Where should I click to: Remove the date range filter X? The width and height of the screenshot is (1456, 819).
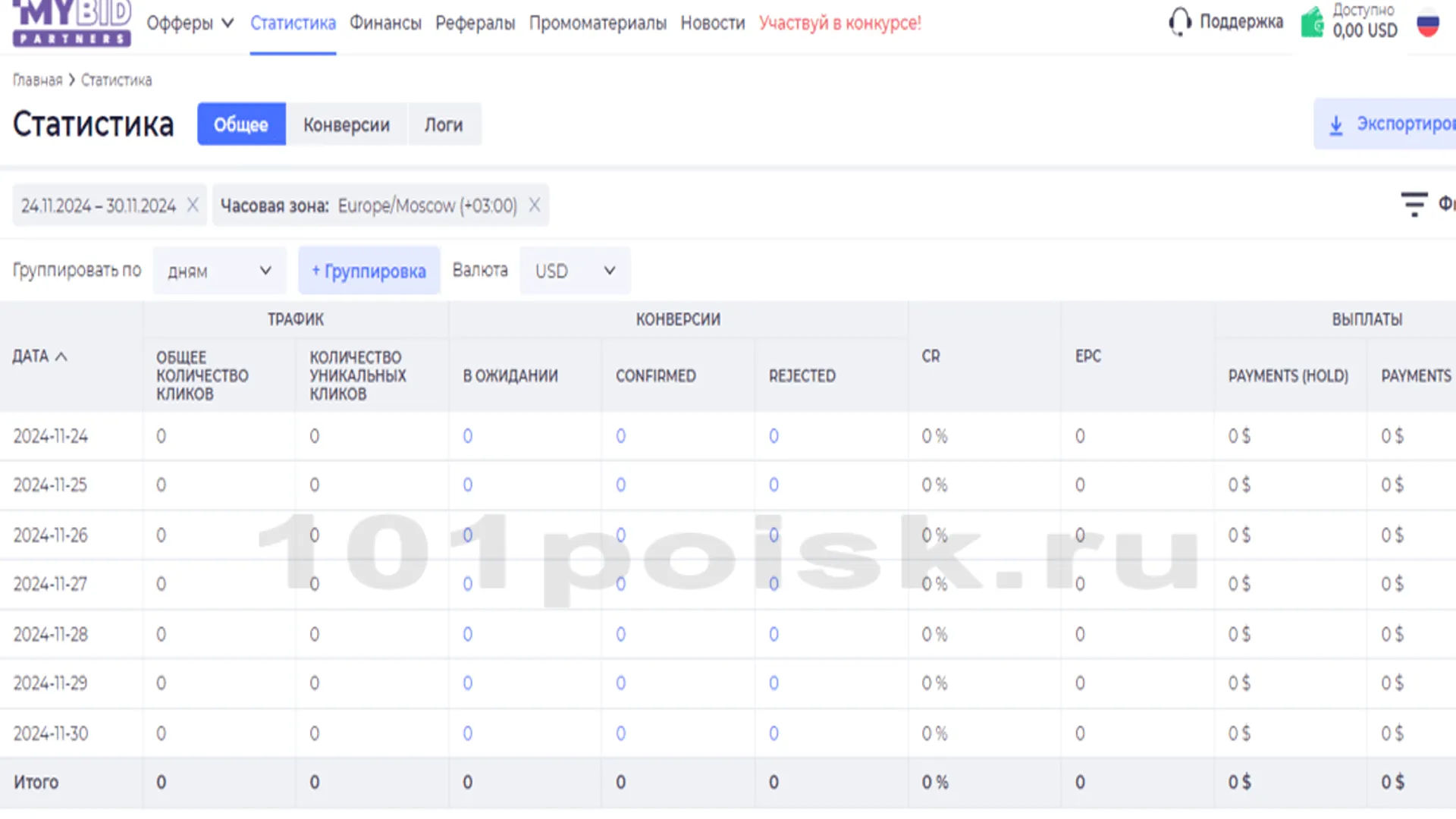point(193,205)
